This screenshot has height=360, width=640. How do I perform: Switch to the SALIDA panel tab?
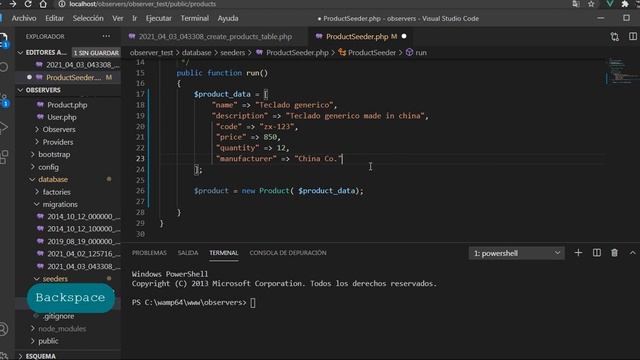point(188,253)
